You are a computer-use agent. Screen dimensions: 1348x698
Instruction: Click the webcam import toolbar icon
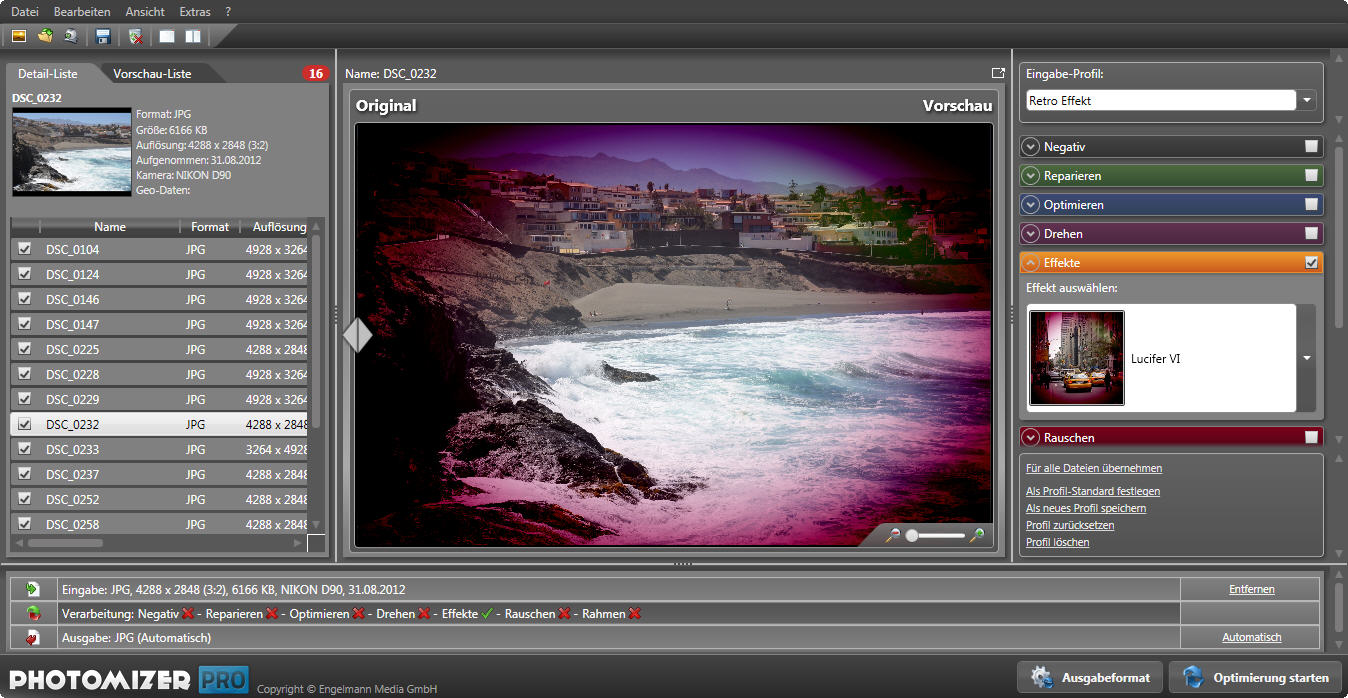[71, 37]
